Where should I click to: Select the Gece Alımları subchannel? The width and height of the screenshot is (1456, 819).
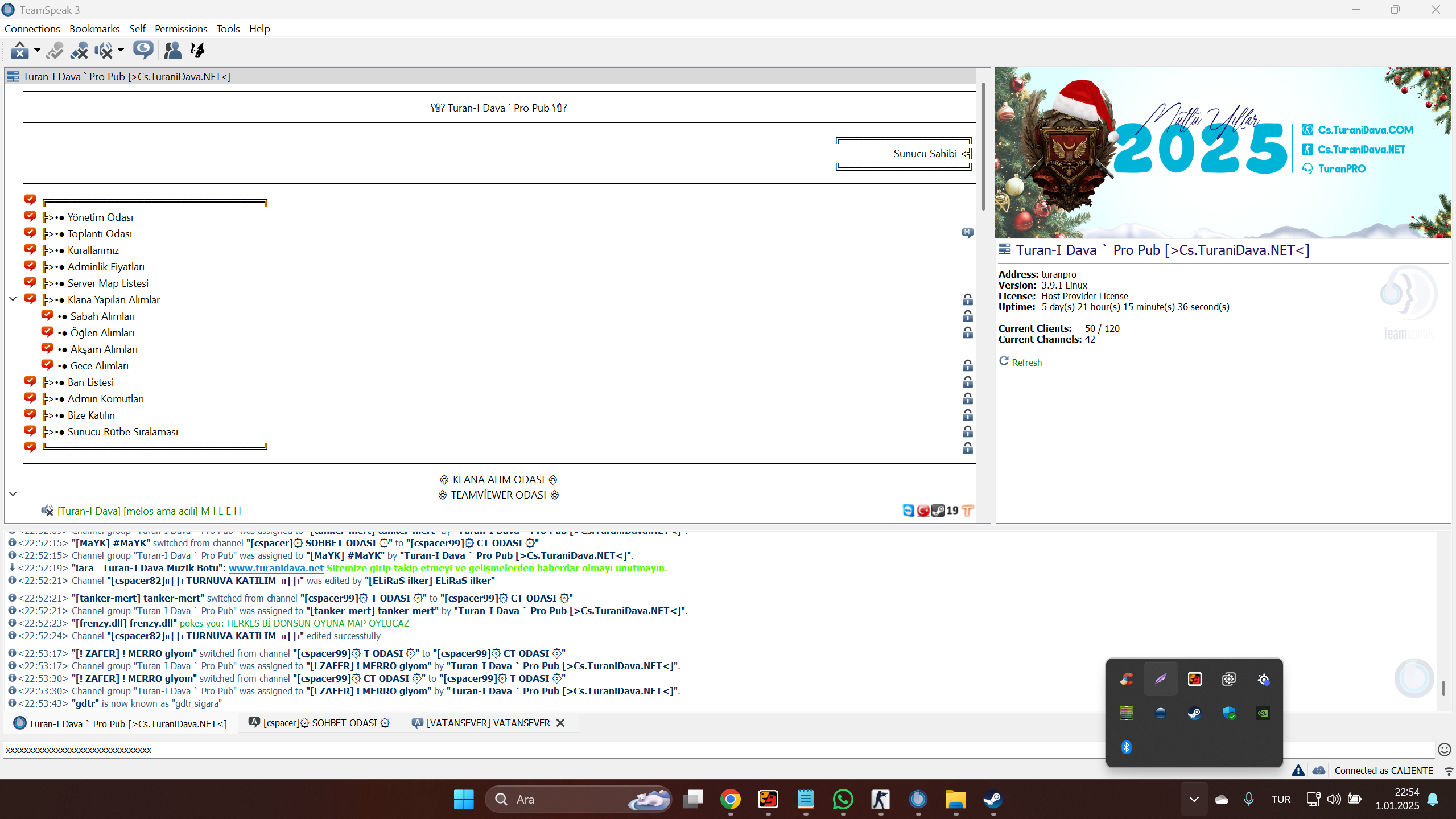100,365
